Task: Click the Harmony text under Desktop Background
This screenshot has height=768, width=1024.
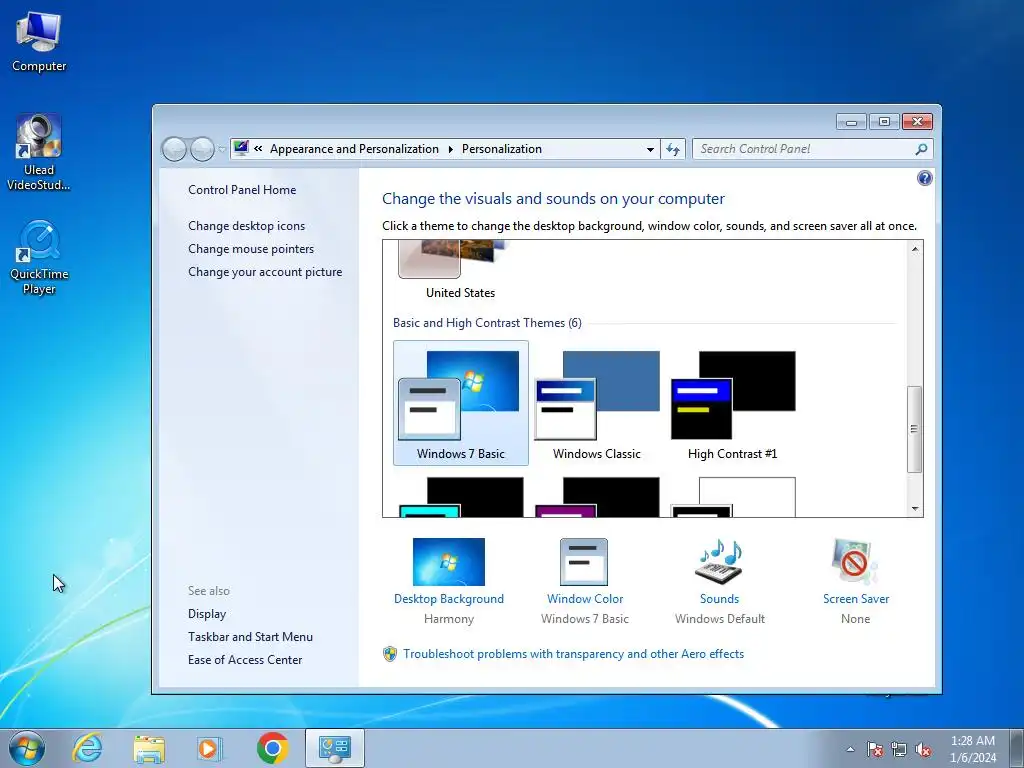Action: pyautogui.click(x=449, y=618)
